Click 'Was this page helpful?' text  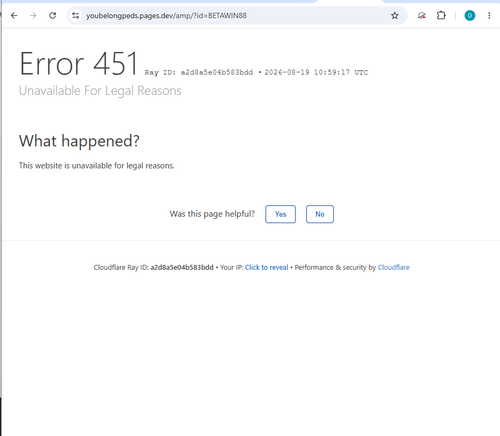tap(212, 214)
